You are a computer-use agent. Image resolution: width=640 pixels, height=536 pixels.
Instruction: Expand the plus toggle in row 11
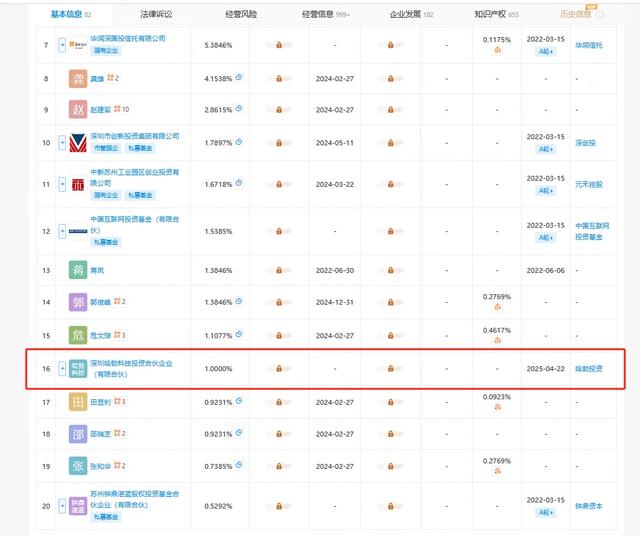(x=62, y=185)
